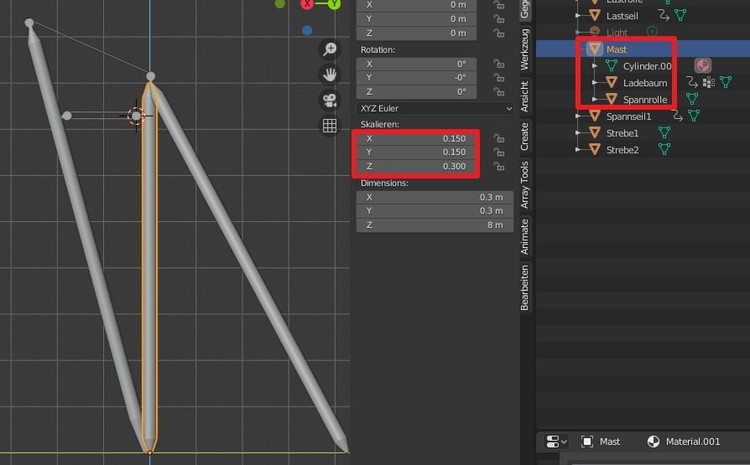Select the dimmed Light entry in outliner
Image resolution: width=750 pixels, height=465 pixels.
click(x=617, y=32)
